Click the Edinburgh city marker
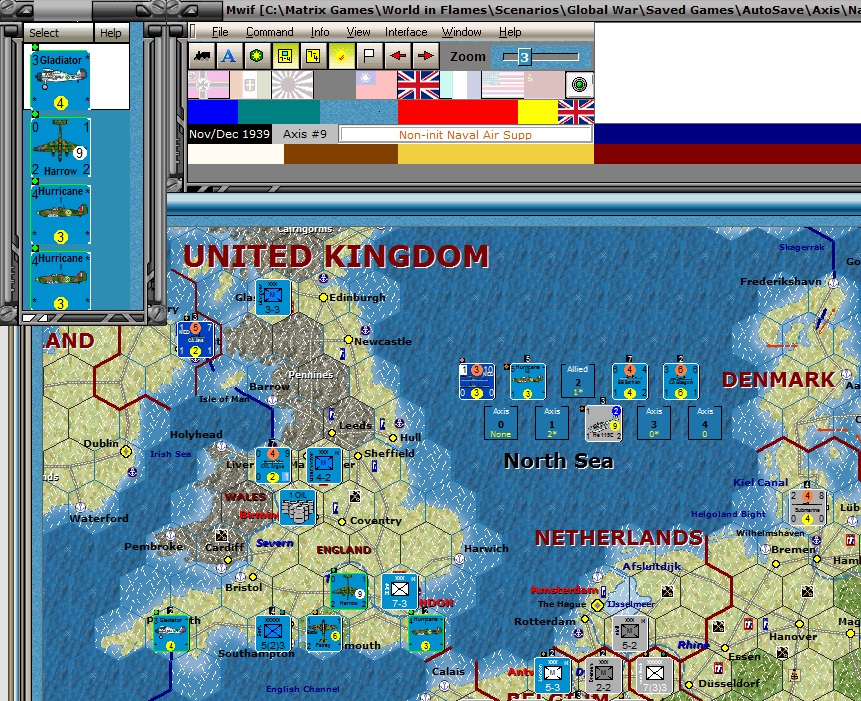Screen dimensions: 861x701 (x=323, y=298)
